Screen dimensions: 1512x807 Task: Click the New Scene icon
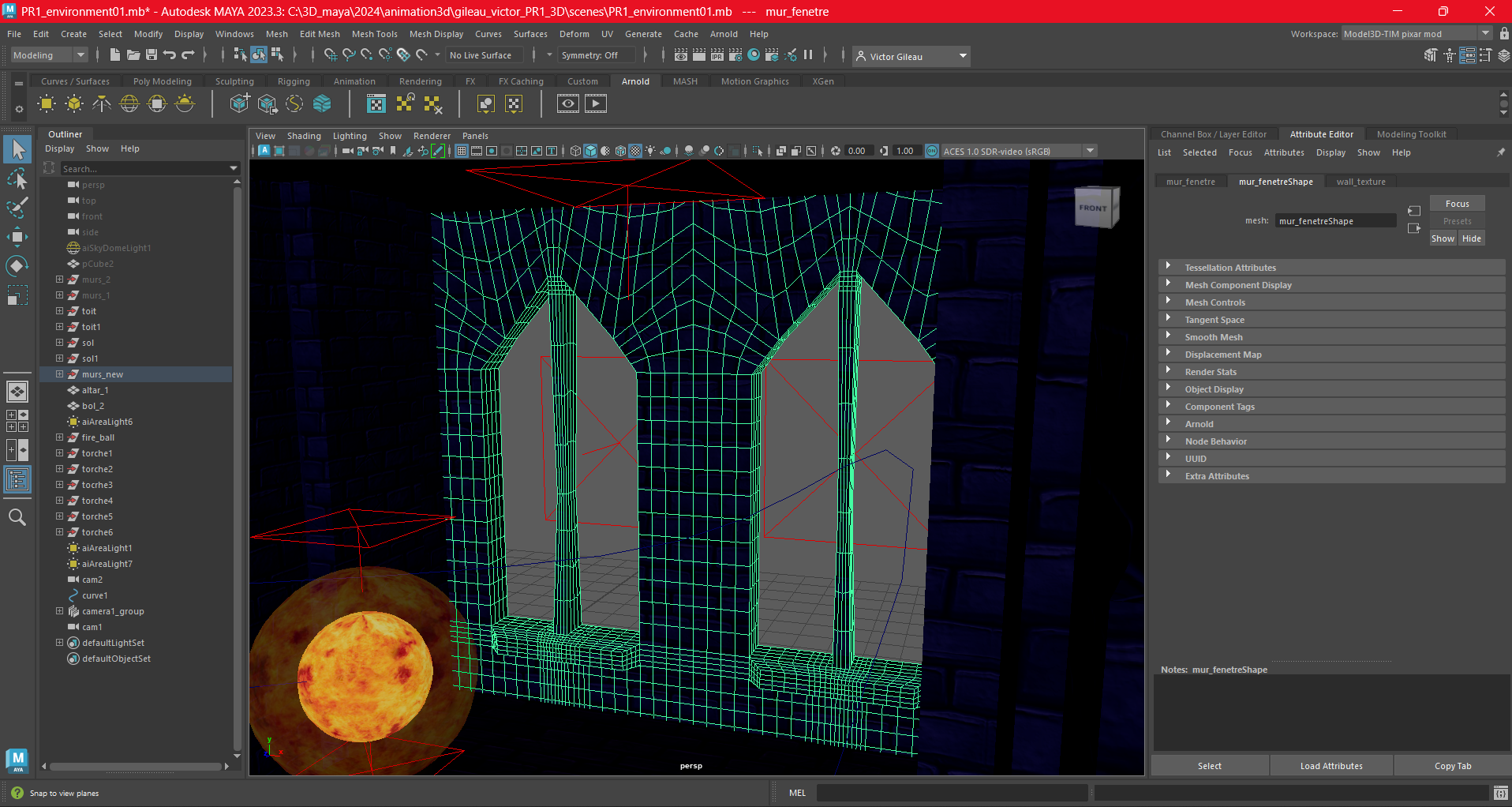(x=114, y=54)
